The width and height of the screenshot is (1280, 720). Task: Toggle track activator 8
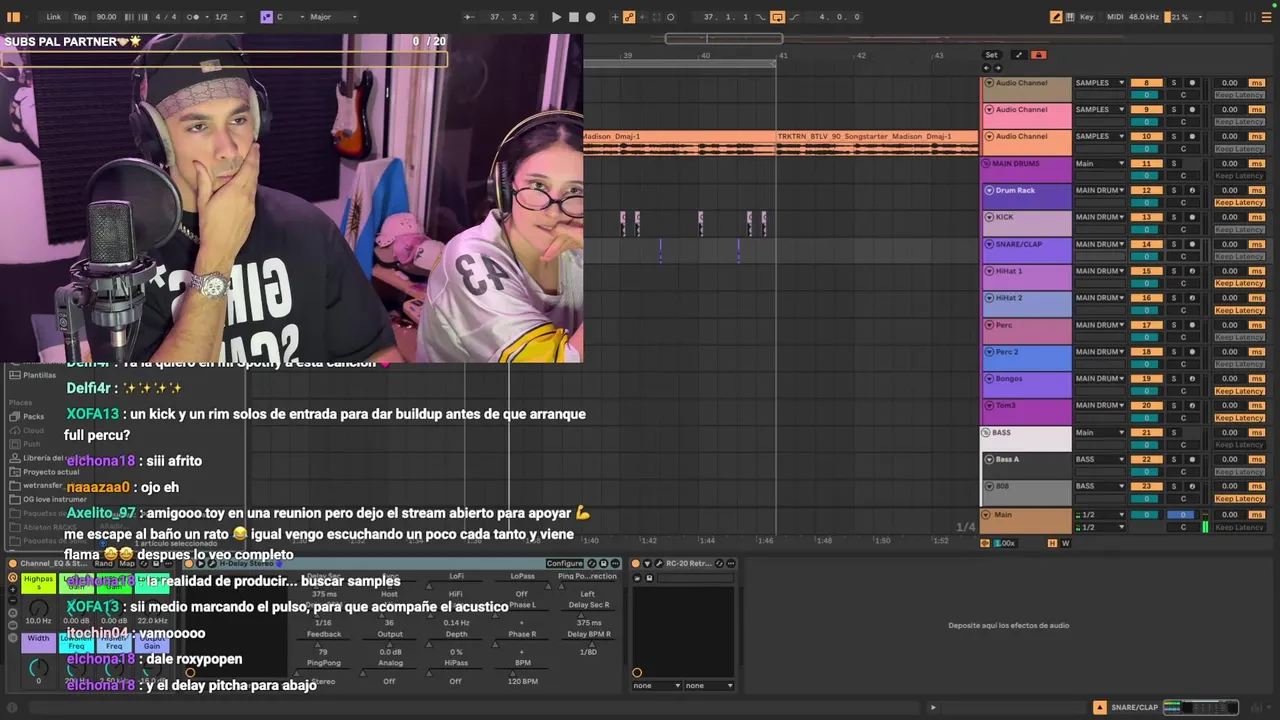1146,83
